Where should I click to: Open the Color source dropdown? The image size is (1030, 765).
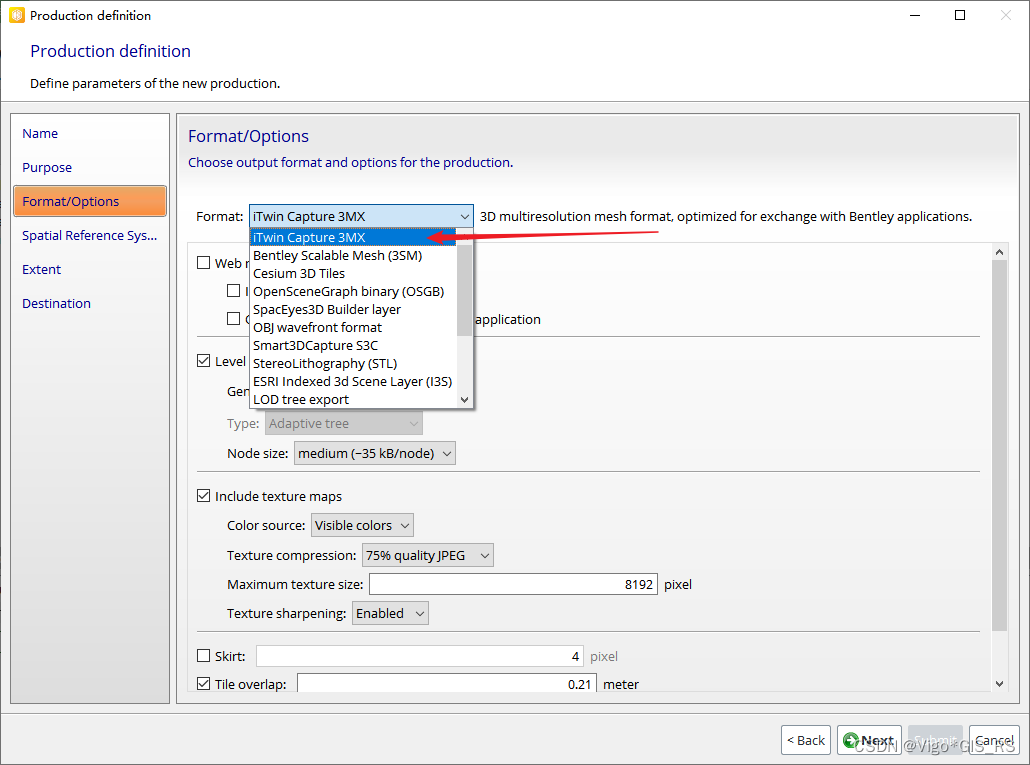tap(362, 525)
